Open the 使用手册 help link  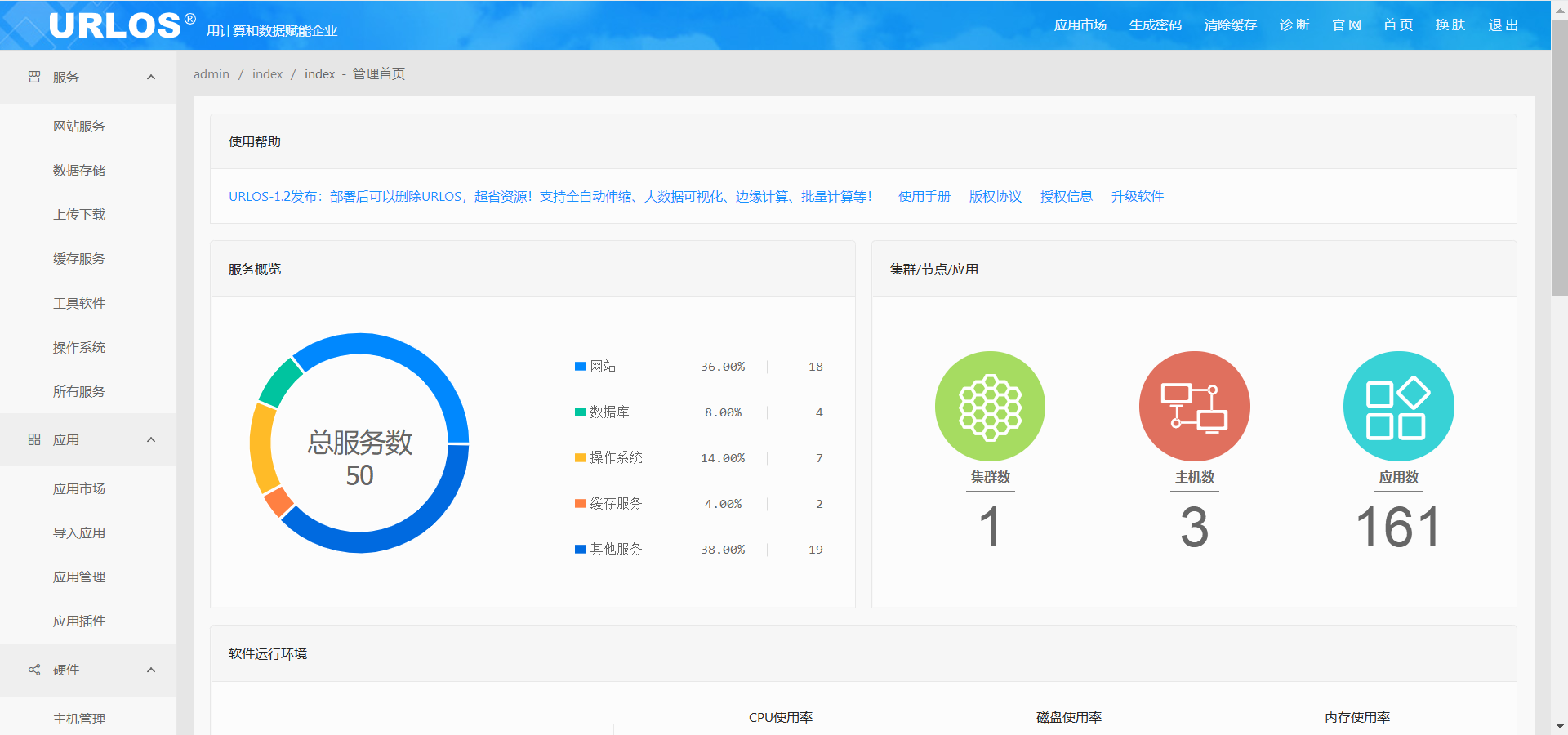click(924, 196)
